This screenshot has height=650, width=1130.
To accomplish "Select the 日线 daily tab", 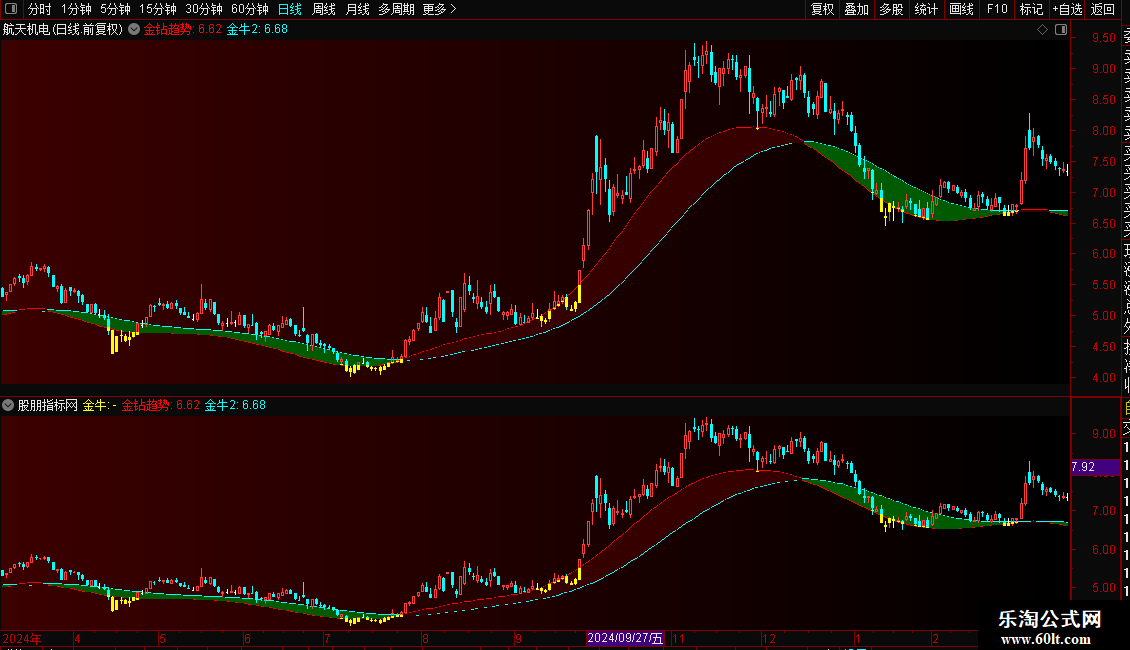I will [290, 9].
